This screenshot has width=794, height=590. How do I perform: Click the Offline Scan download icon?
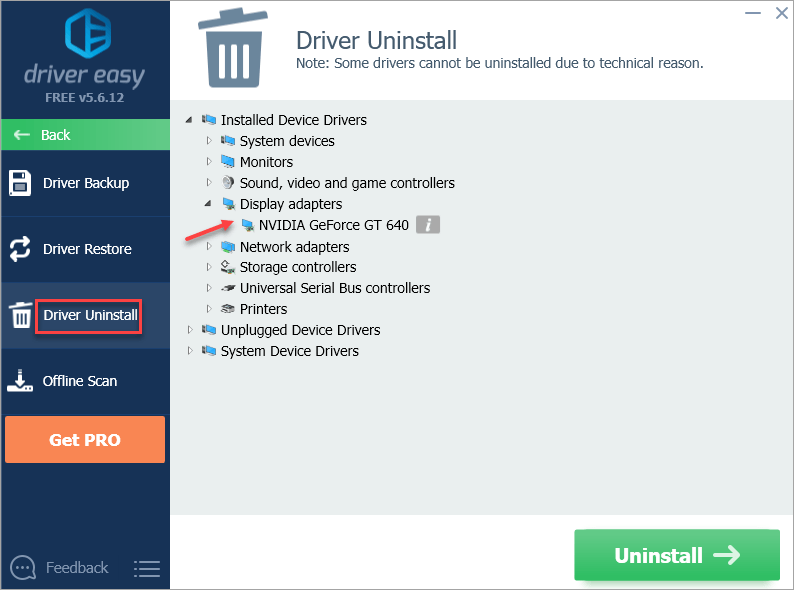point(20,381)
